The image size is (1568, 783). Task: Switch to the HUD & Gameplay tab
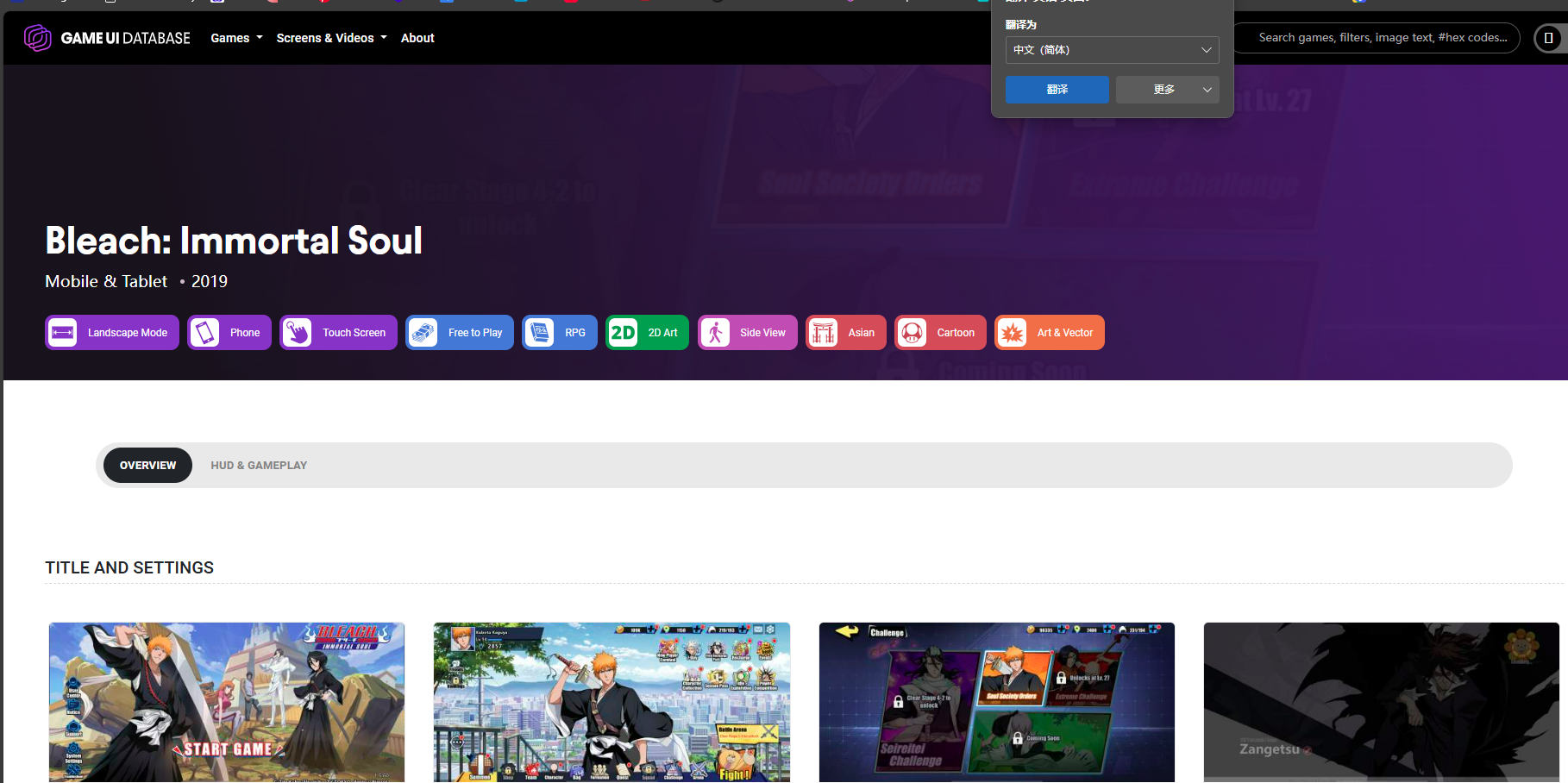259,466
